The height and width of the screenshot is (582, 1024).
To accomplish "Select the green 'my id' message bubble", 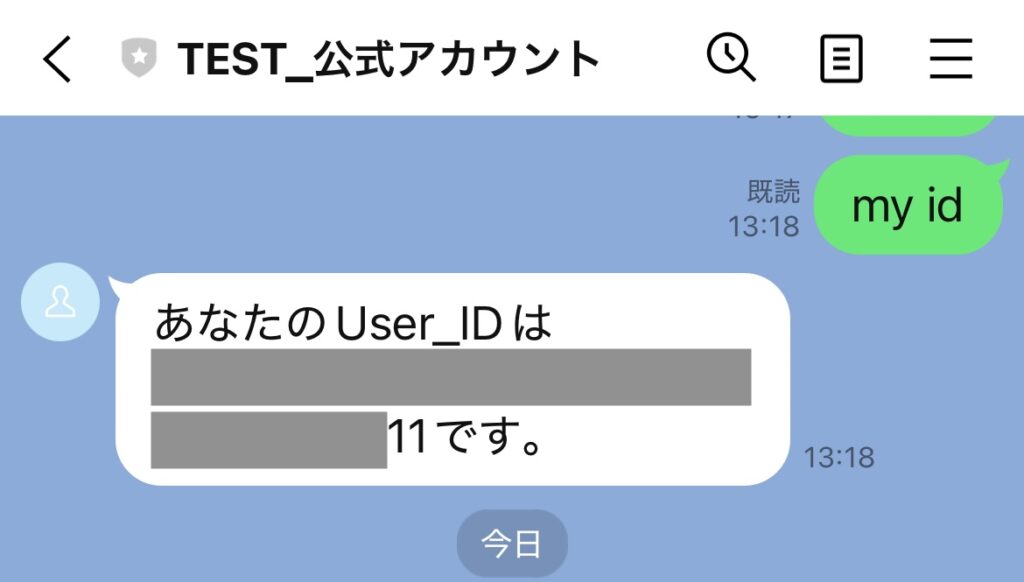I will point(908,204).
